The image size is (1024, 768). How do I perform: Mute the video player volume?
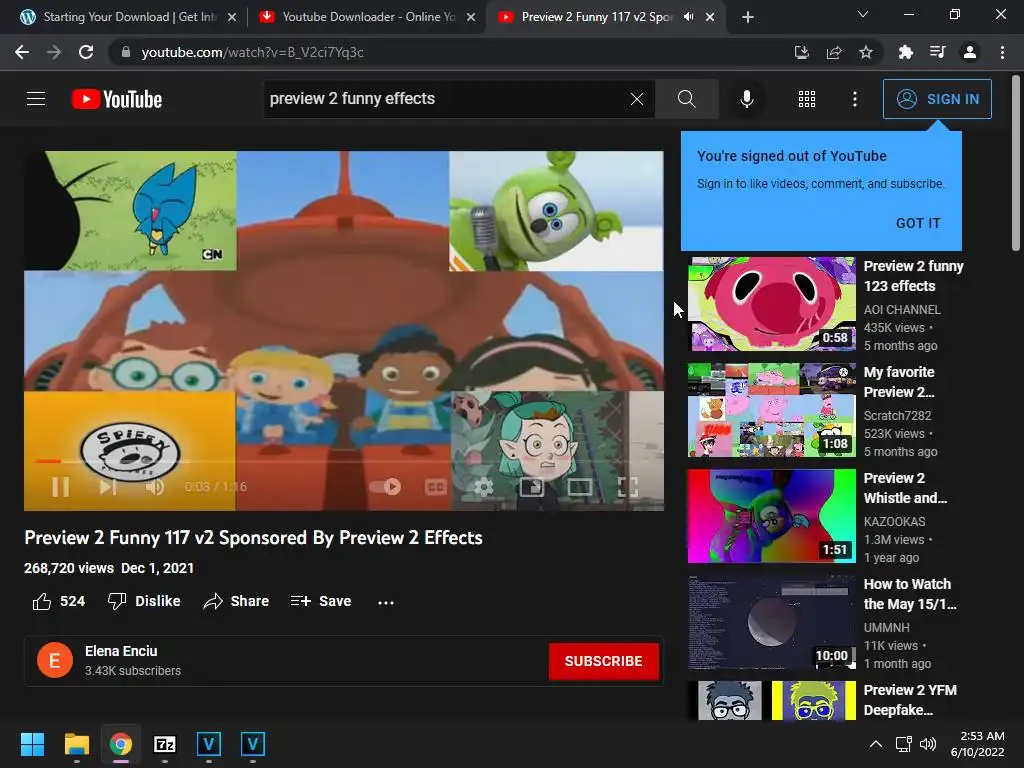(154, 487)
